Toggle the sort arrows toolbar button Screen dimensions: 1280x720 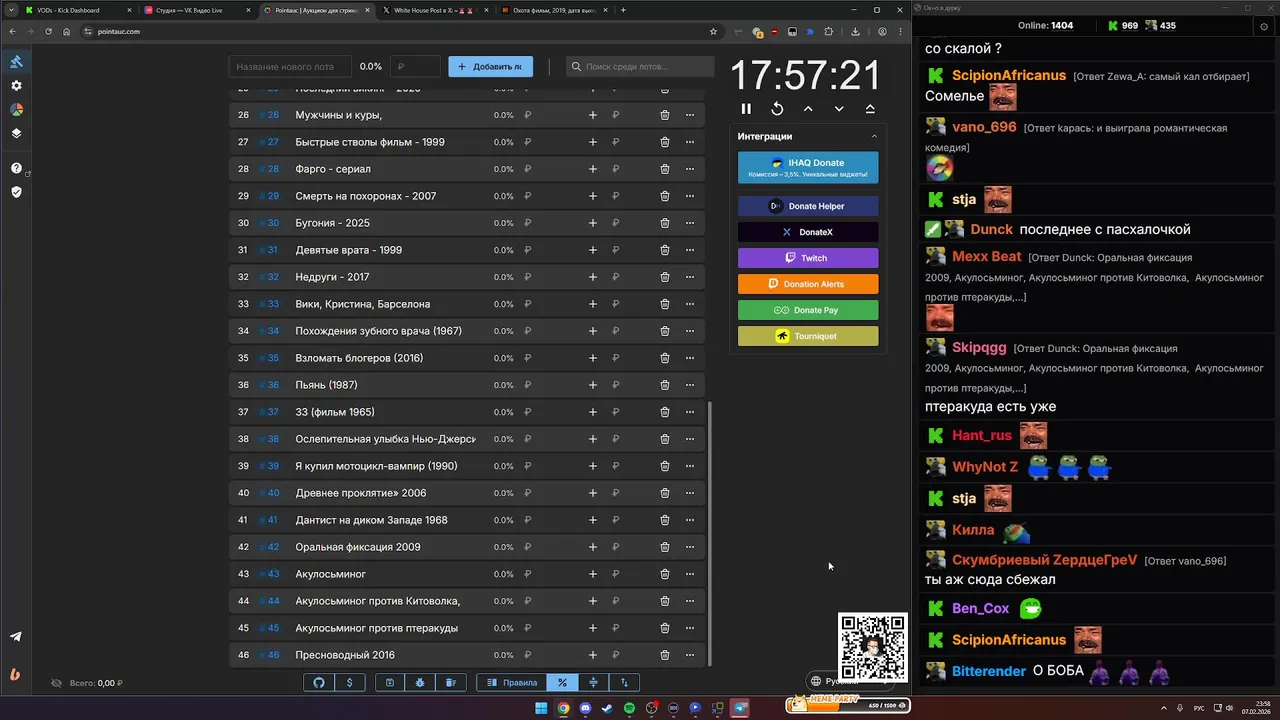point(625,683)
